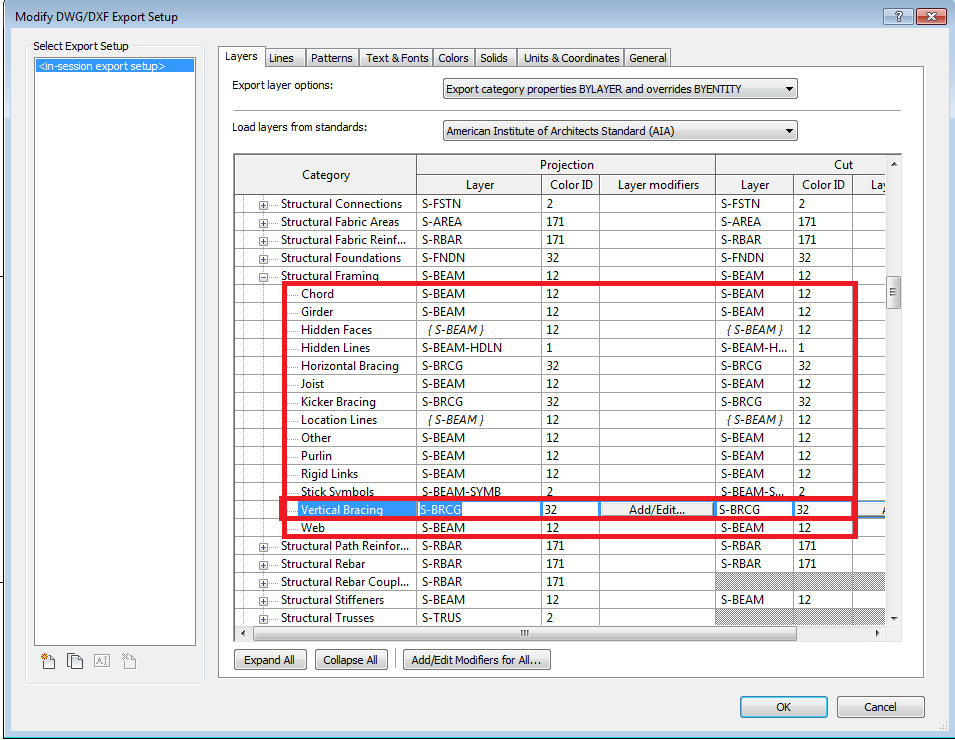The width and height of the screenshot is (955, 740).
Task: Click the S-FSTN projection layer cell
Action: point(479,203)
